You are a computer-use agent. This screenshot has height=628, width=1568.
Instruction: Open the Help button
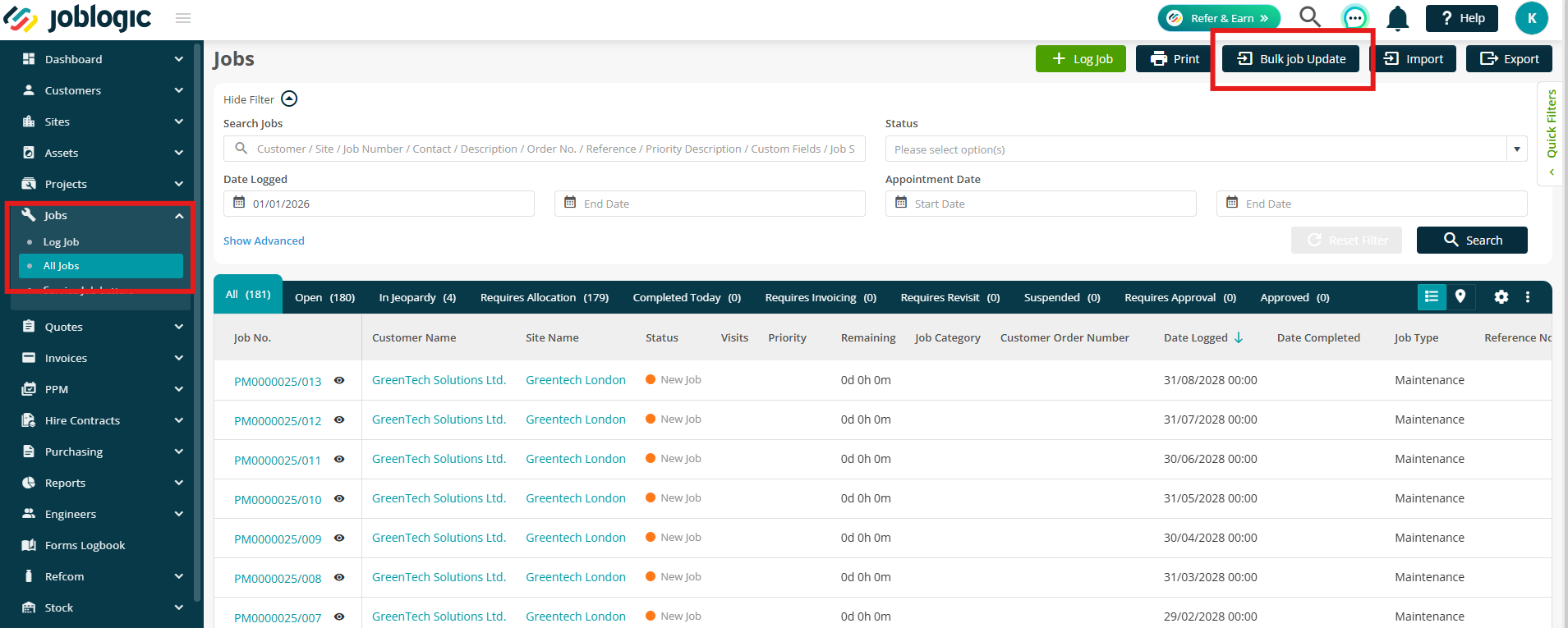coord(1462,18)
